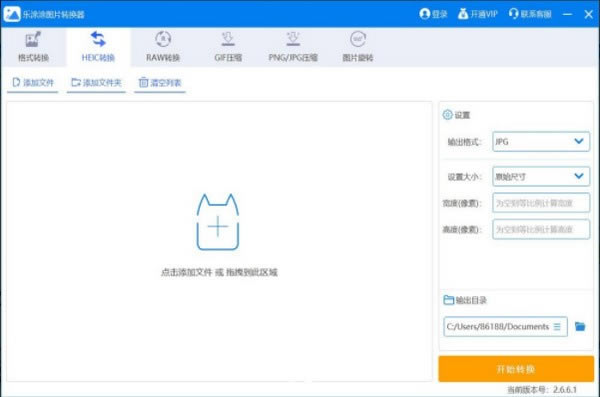Open the 格式转换 format conversion tab
Viewport: 600px width, 397px height.
point(33,47)
